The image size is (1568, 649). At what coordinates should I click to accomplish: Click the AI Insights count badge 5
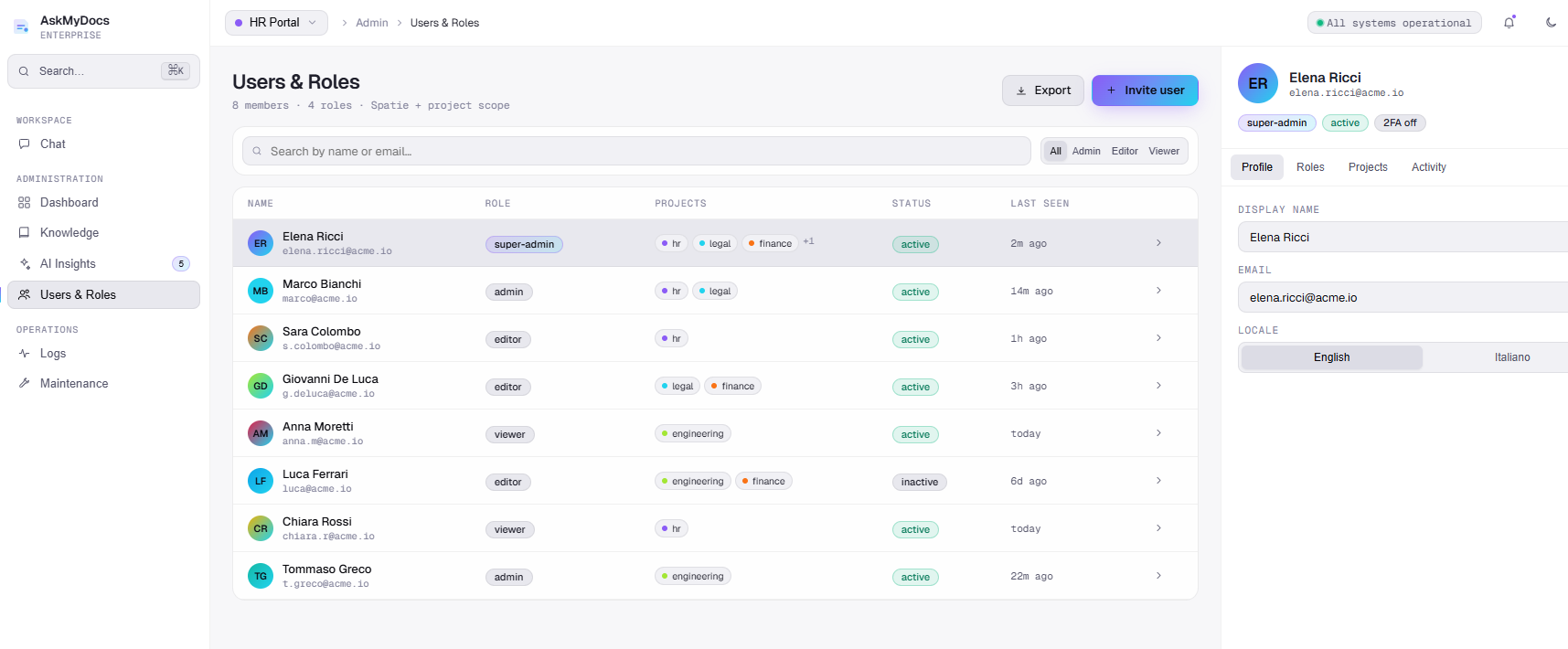tap(181, 263)
